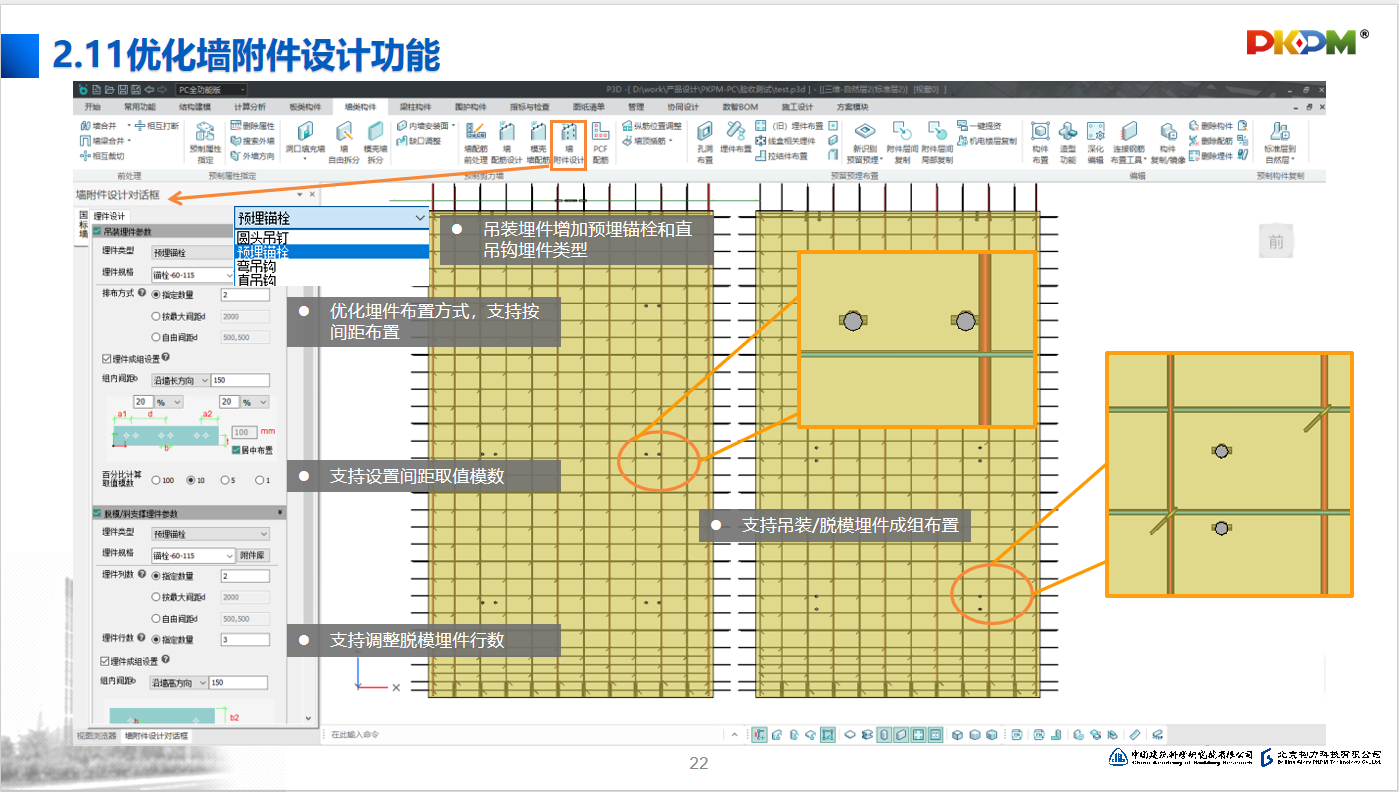The image size is (1399, 792).
Task: Open the 计算分析 ribbon tab
Action: click(x=249, y=107)
